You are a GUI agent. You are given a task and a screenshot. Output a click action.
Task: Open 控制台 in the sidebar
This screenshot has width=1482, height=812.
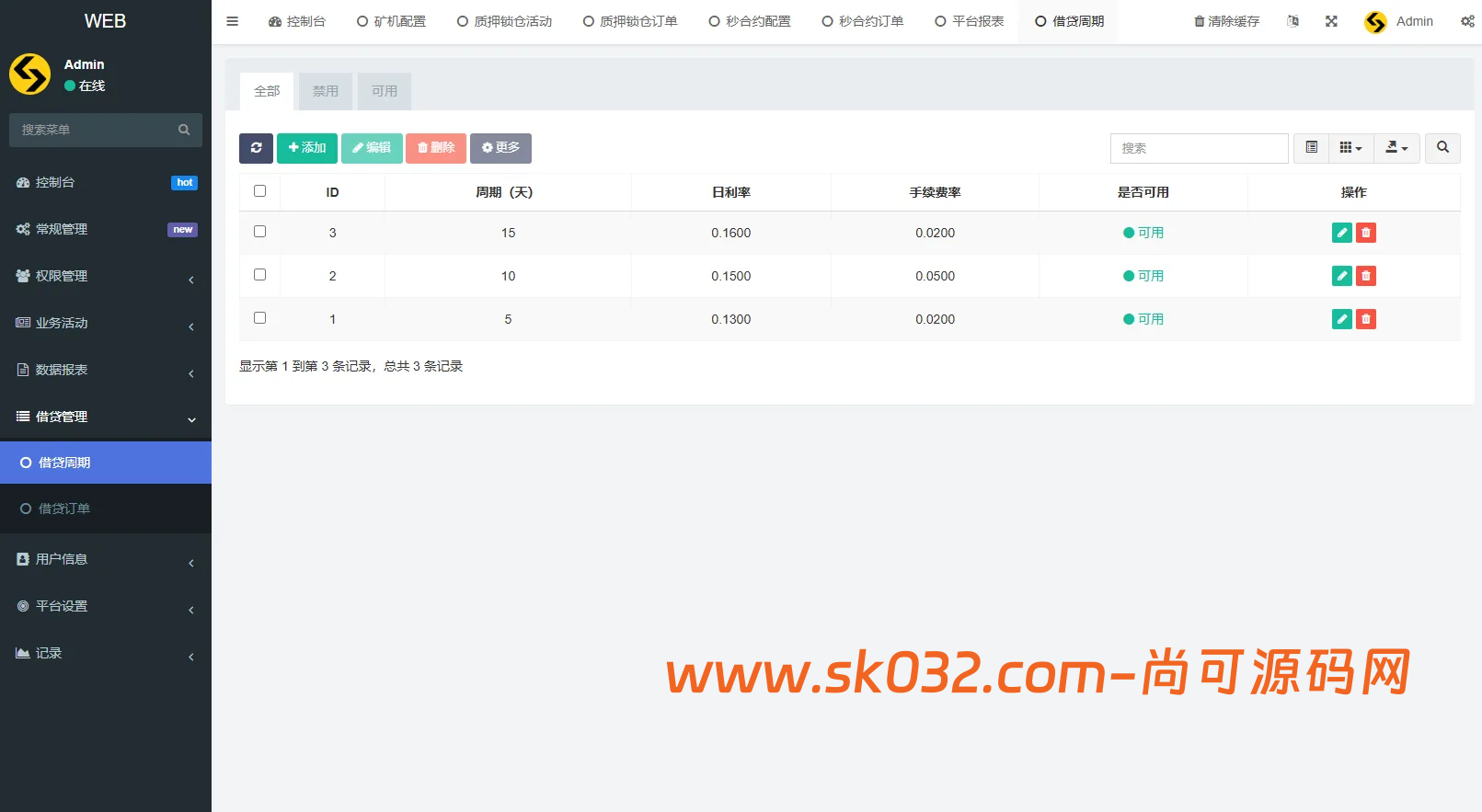click(106, 182)
